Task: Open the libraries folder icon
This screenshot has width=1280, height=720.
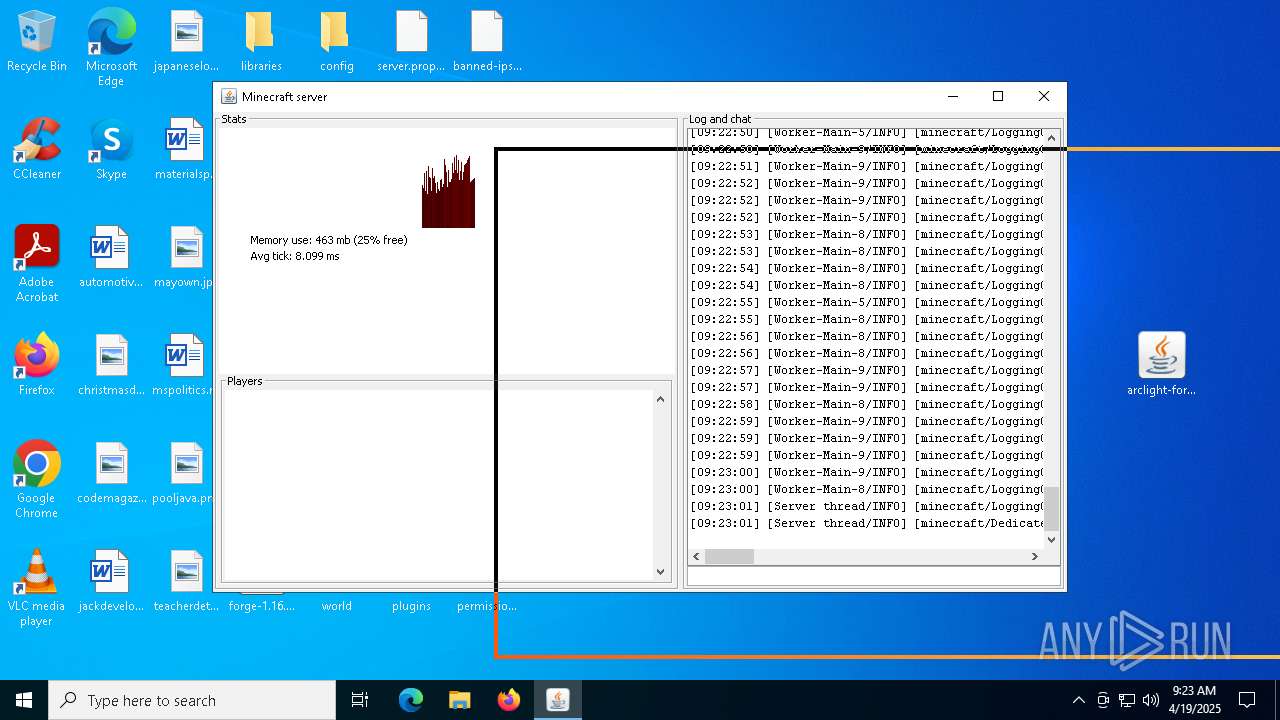Action: pyautogui.click(x=261, y=42)
